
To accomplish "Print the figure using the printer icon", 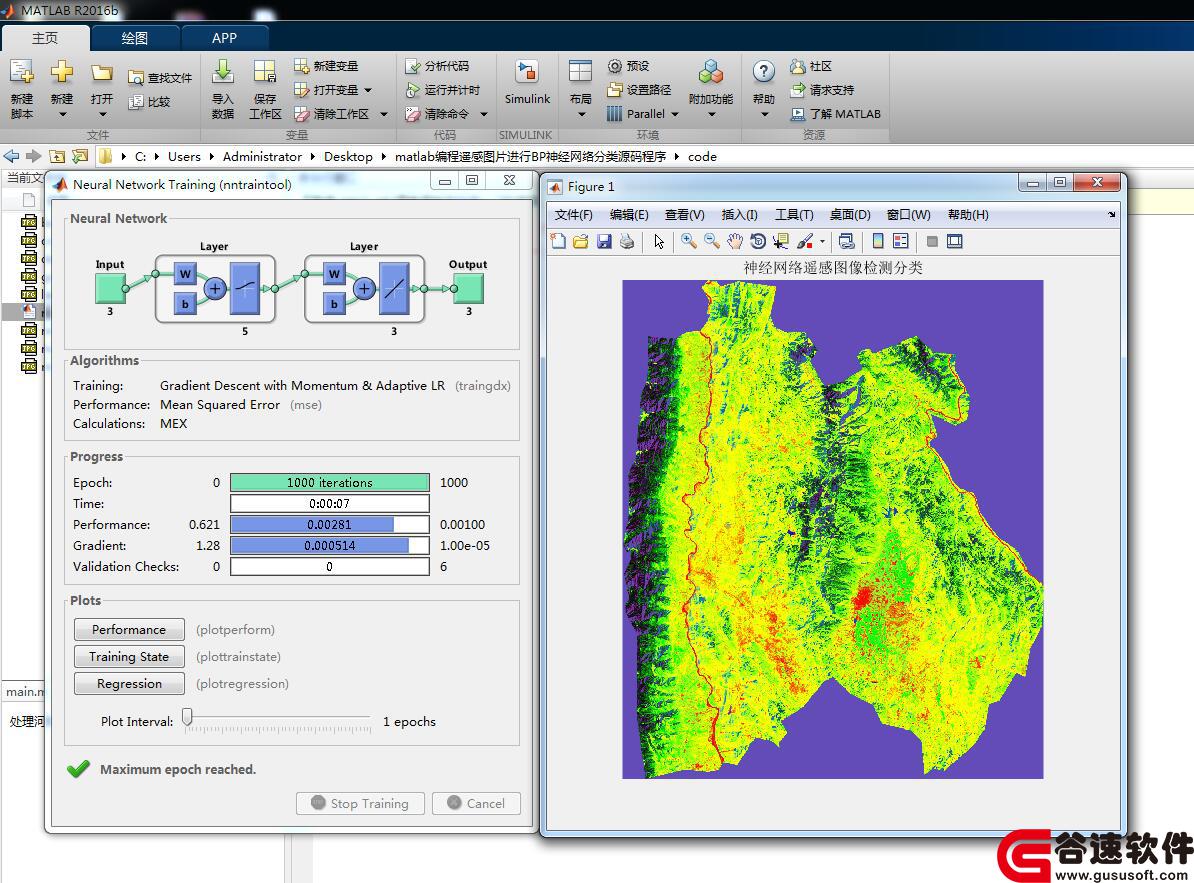I will coord(627,241).
